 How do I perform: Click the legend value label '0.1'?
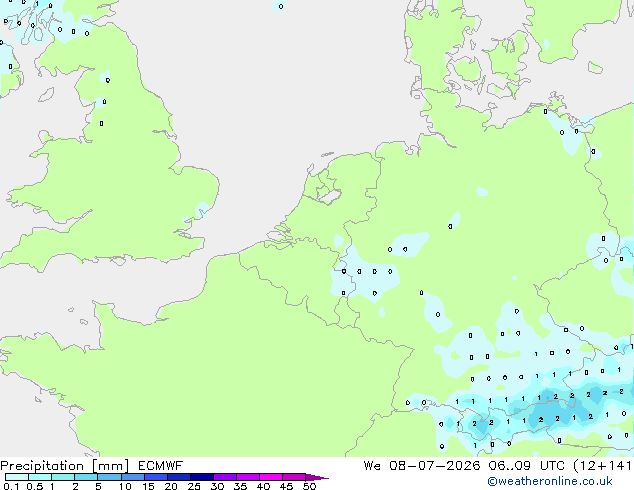pyautogui.click(x=11, y=486)
